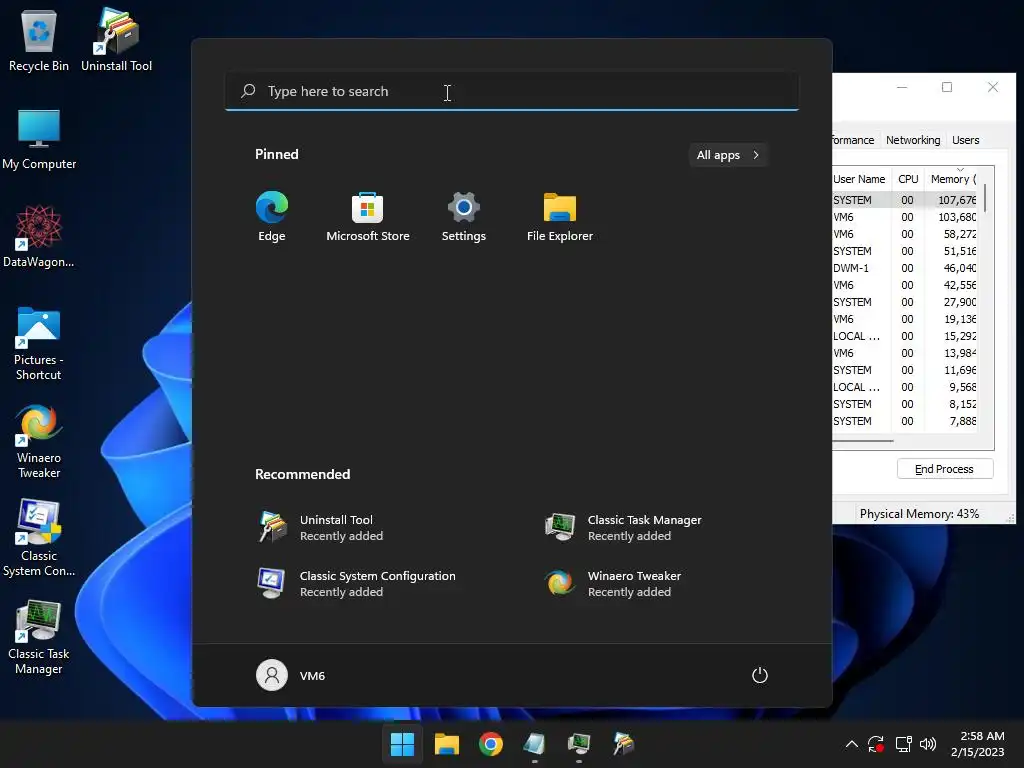Click End Process button in Task Manager
The width and height of the screenshot is (1024, 768).
[x=944, y=469]
